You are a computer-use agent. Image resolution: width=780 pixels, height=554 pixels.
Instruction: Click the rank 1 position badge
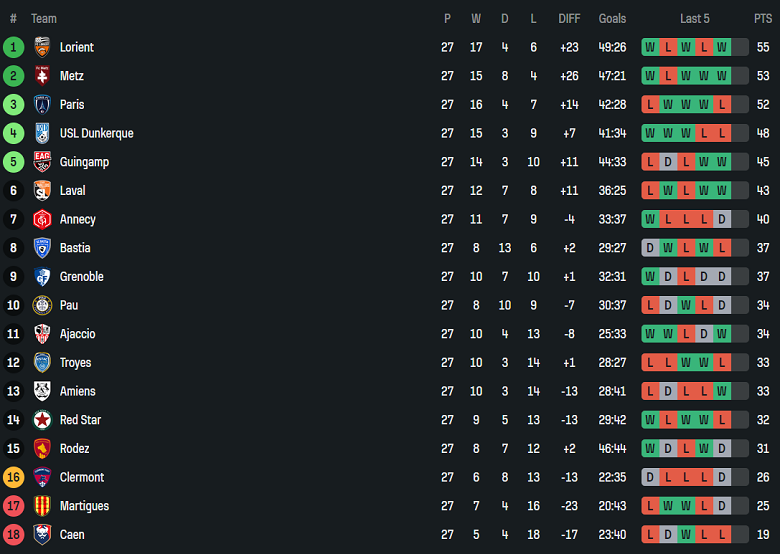[13, 47]
